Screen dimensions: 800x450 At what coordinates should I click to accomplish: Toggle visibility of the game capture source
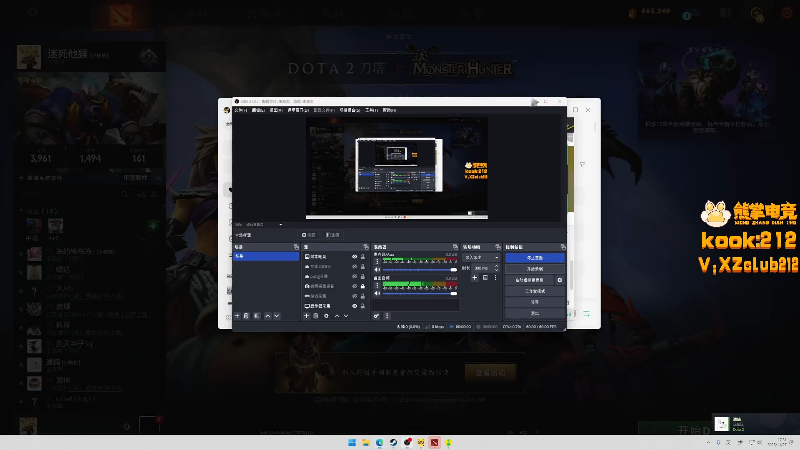point(355,296)
